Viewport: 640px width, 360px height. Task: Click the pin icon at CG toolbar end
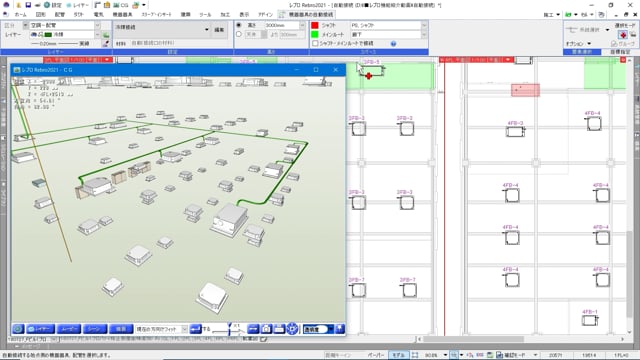(x=340, y=329)
